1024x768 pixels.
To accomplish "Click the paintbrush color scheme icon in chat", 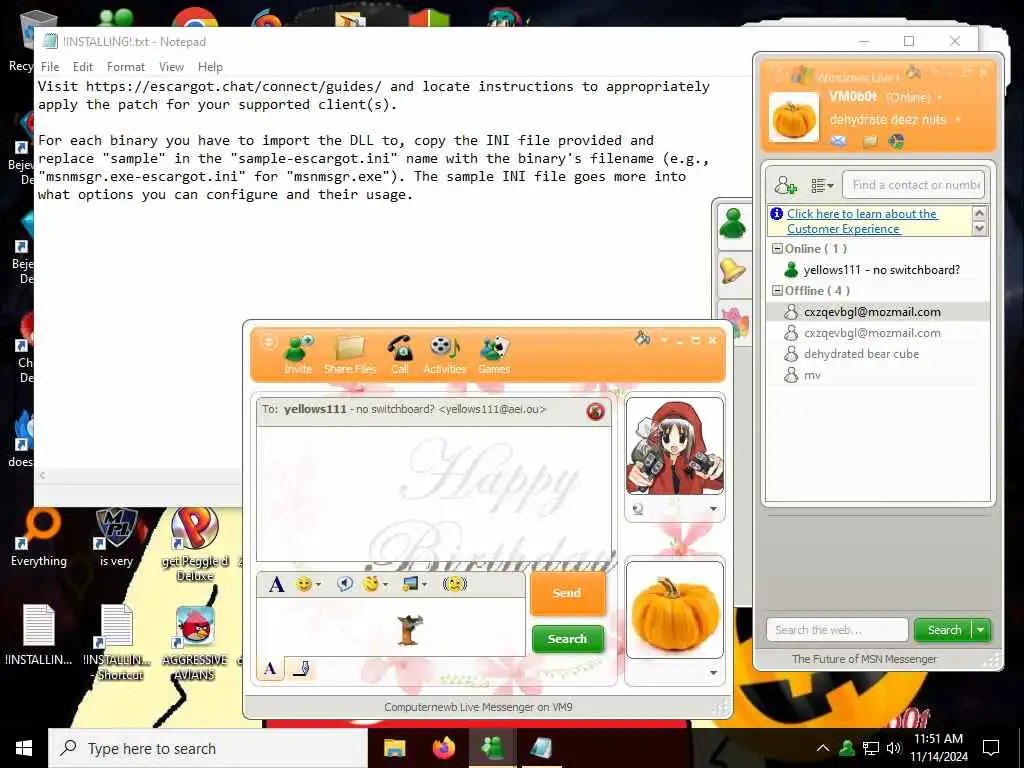I will pyautogui.click(x=643, y=338).
